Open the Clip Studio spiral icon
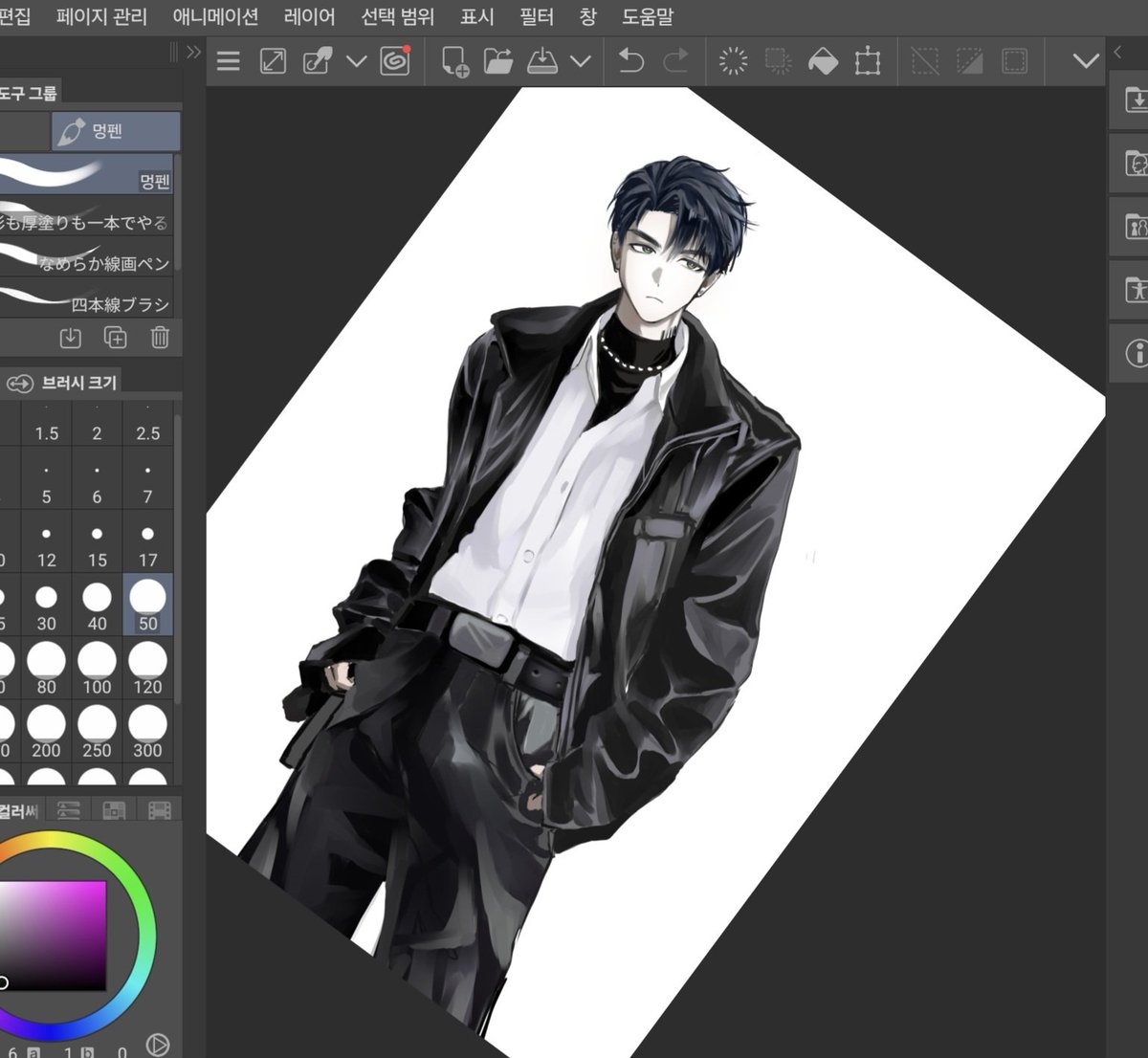 (395, 61)
